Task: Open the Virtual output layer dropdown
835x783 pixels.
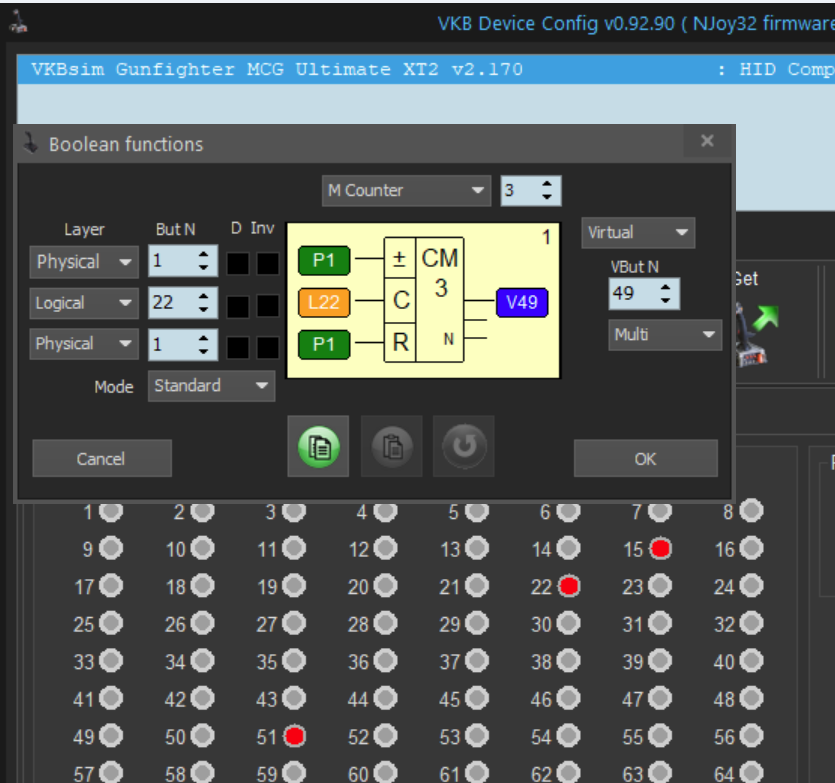Action: (638, 232)
